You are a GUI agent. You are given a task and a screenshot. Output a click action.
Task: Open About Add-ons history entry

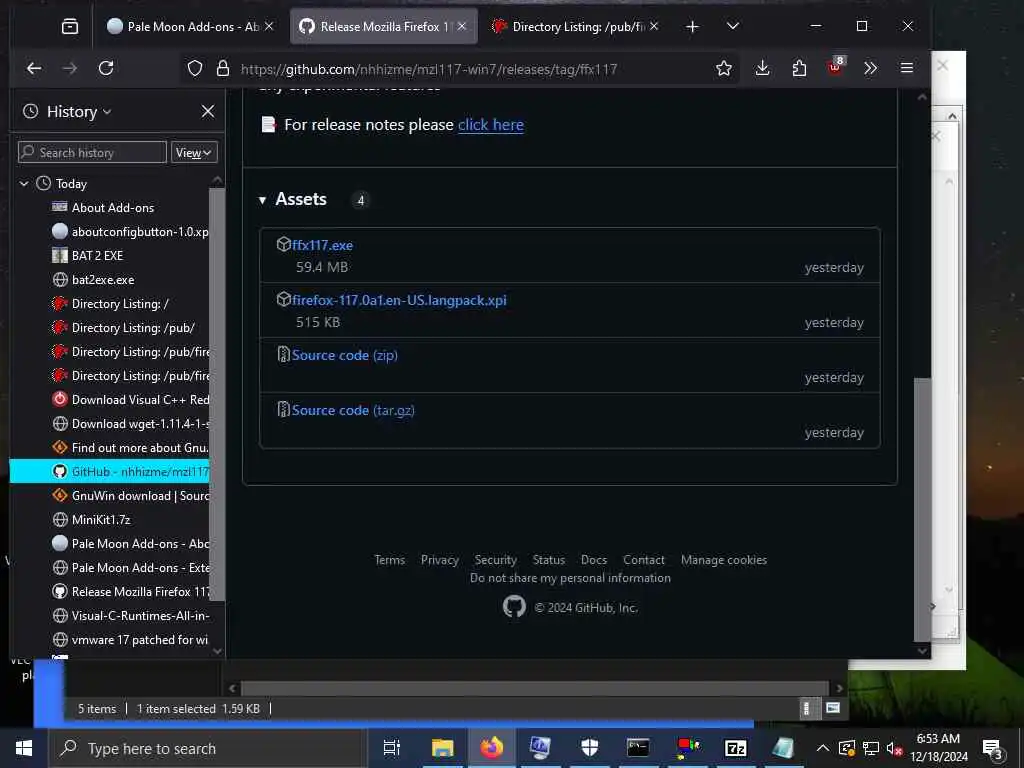pos(112,208)
